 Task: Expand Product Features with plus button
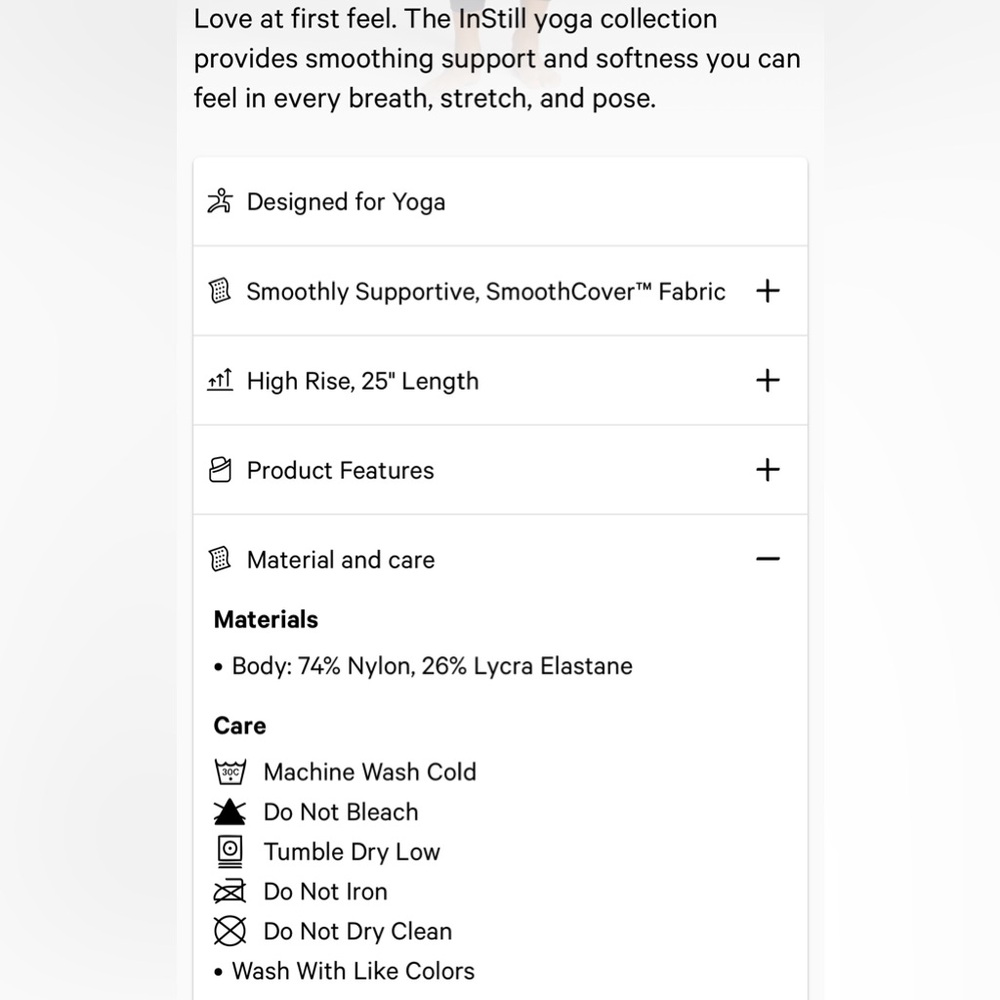(x=768, y=470)
